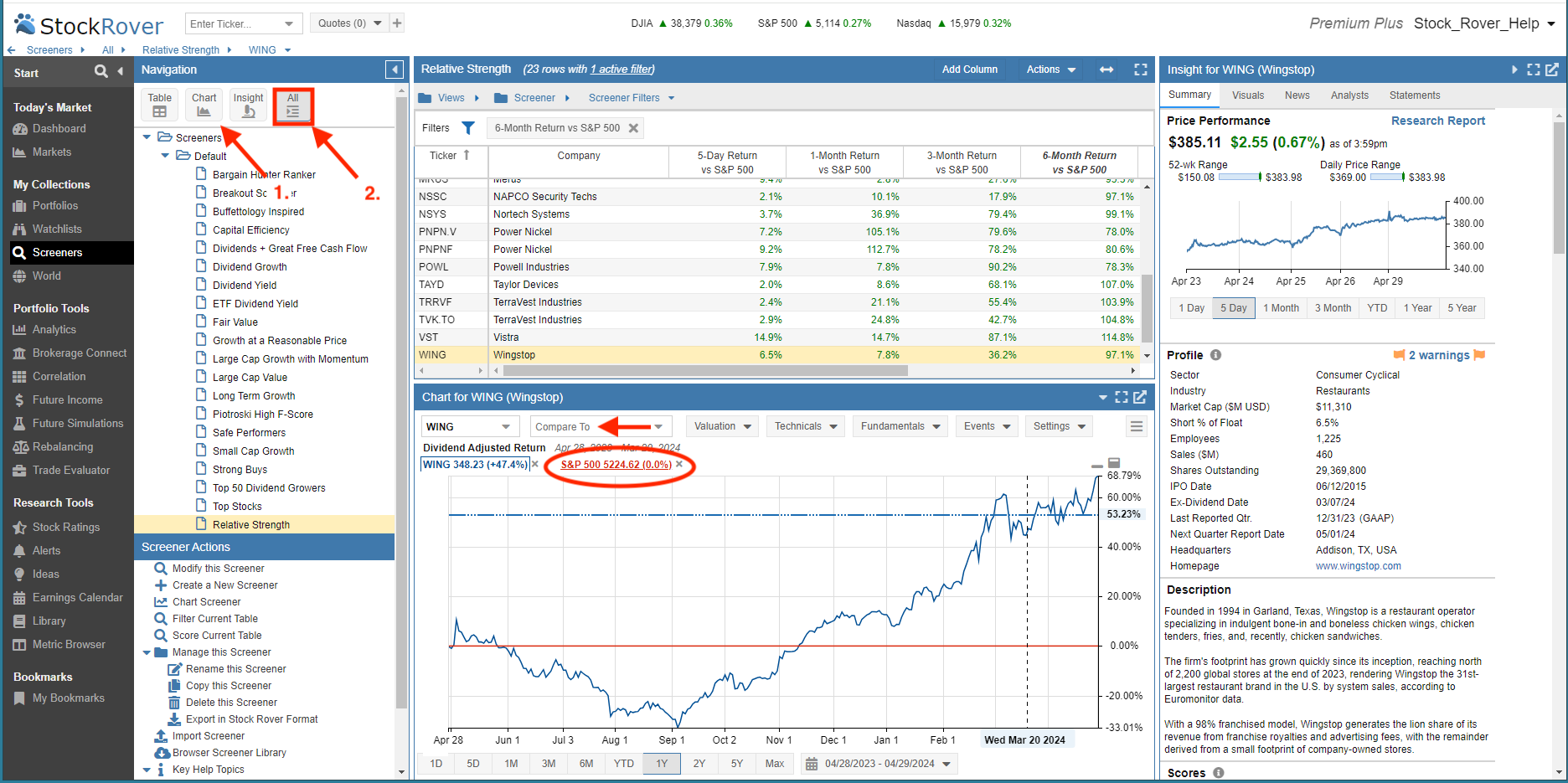
Task: Open the Research Report link
Action: coord(1437,121)
